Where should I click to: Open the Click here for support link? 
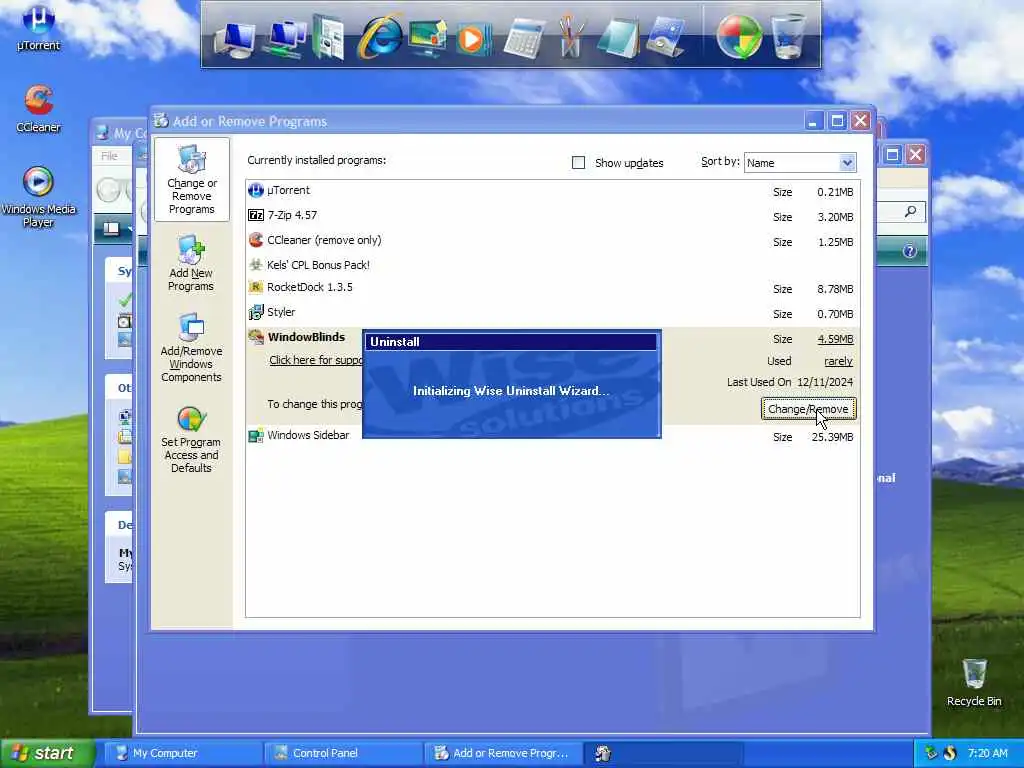[x=316, y=360]
